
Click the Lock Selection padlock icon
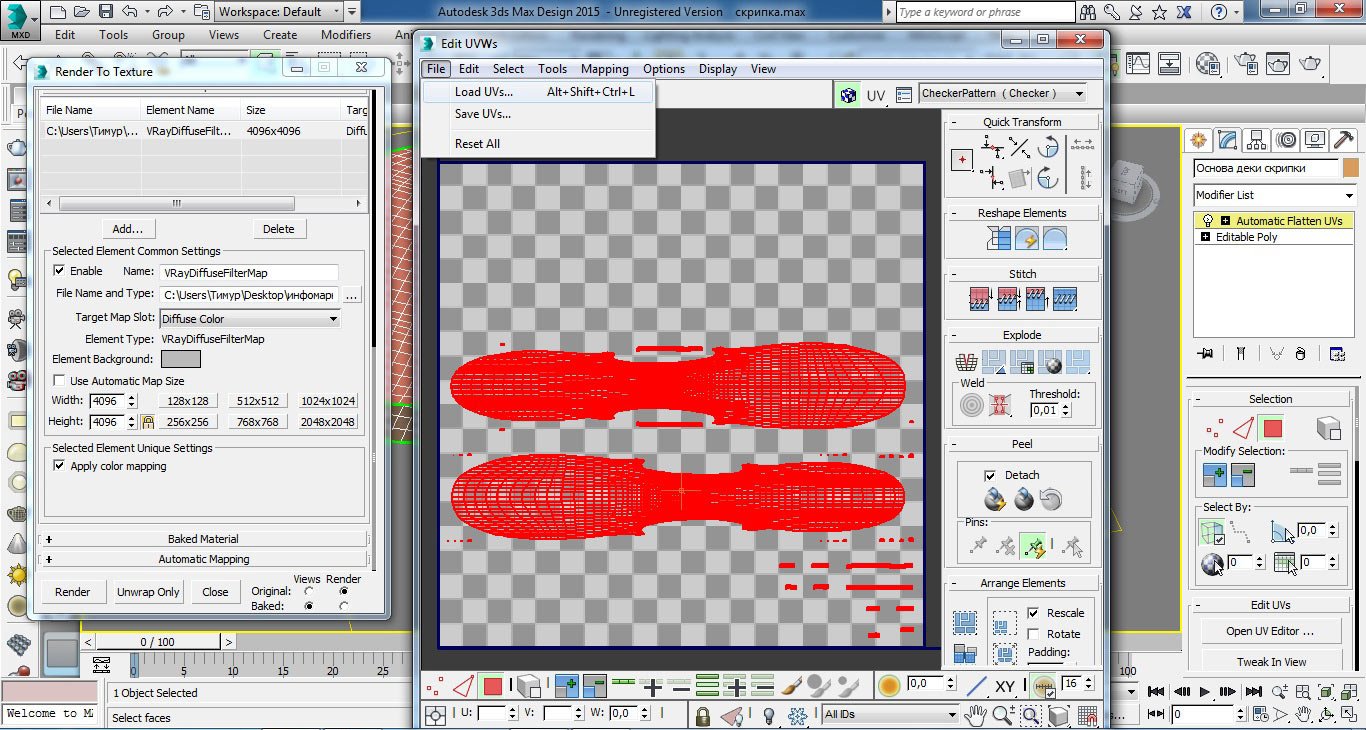point(702,715)
